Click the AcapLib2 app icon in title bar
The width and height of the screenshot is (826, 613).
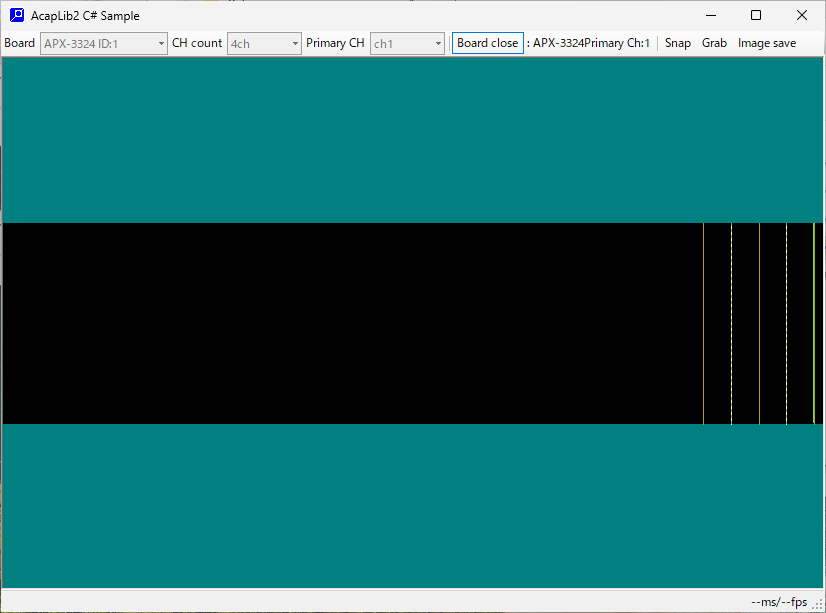coord(16,16)
